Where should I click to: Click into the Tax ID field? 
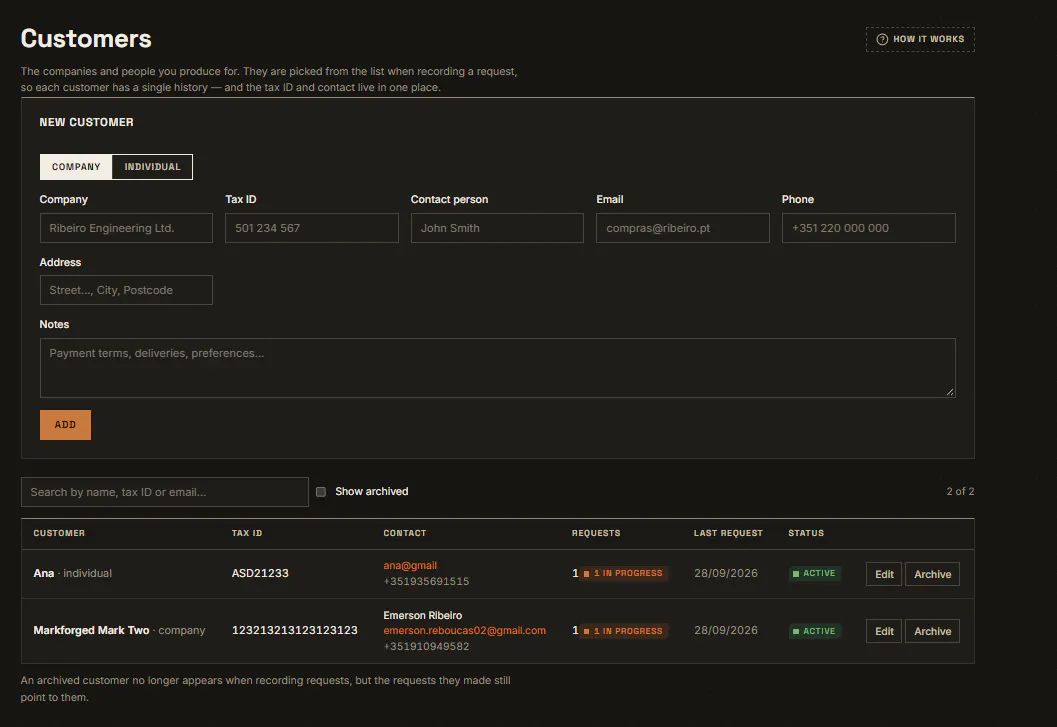tap(311, 228)
